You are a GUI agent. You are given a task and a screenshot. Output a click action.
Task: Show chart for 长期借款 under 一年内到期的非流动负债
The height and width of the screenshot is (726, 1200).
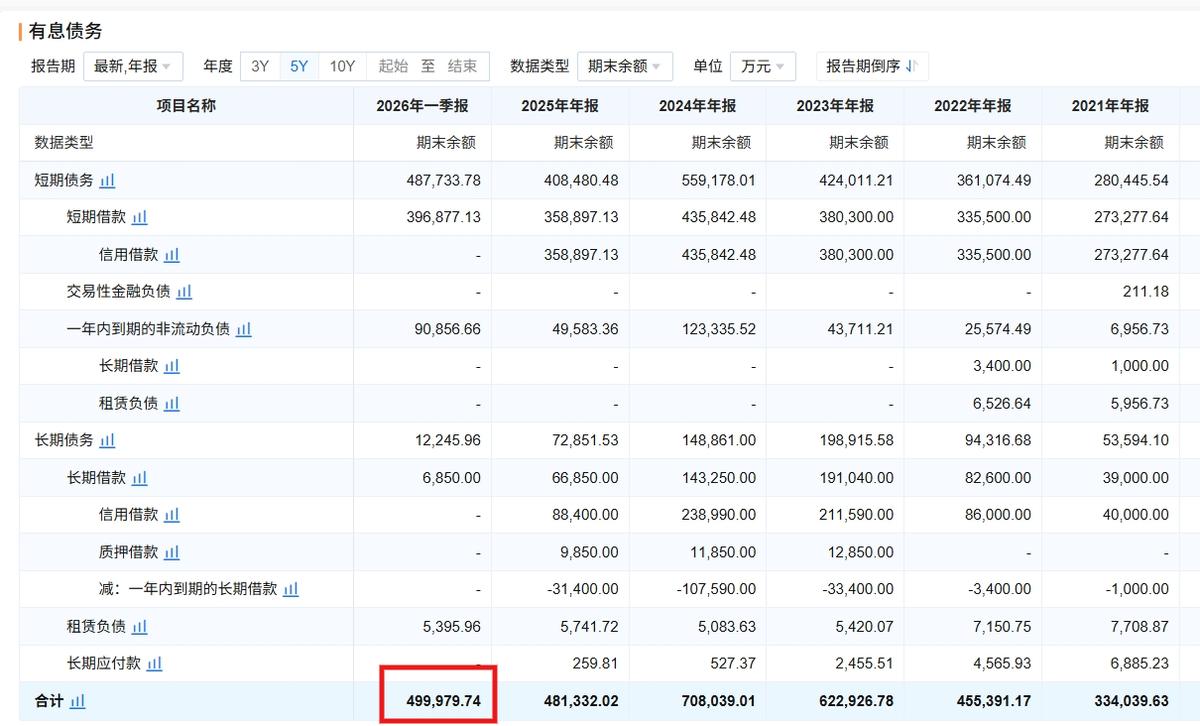(171, 366)
